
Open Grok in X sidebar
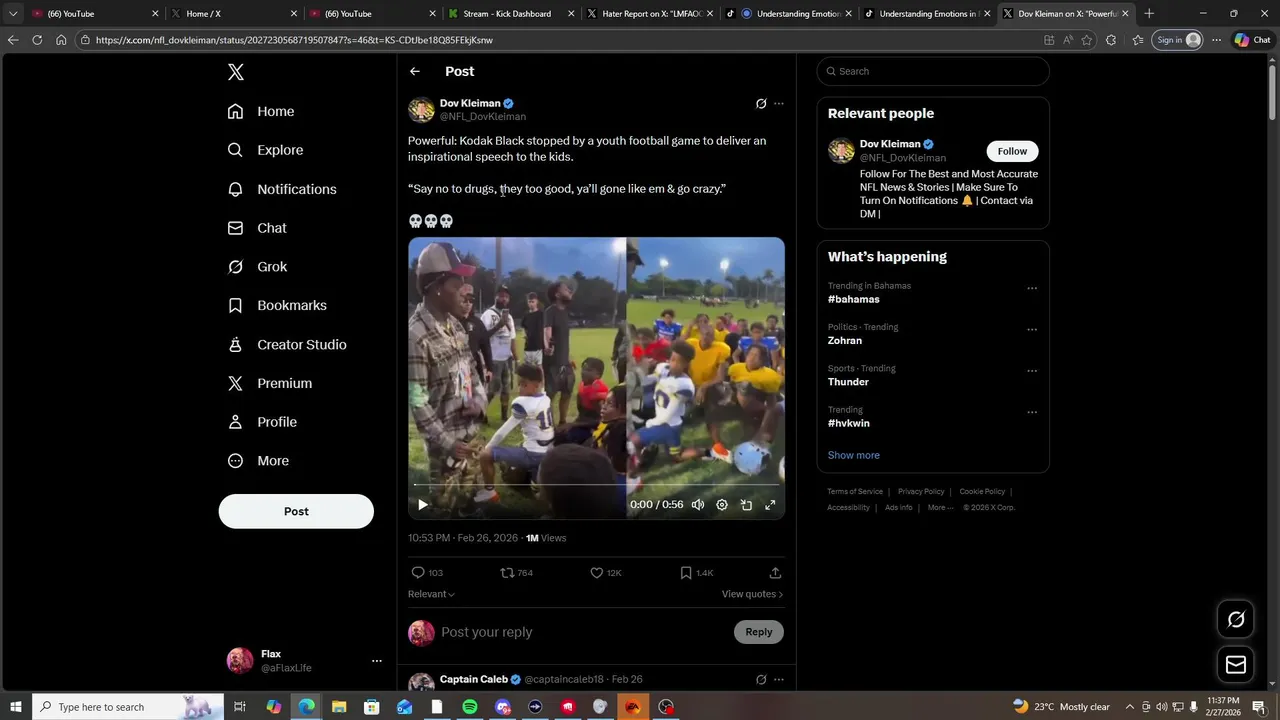point(257,267)
